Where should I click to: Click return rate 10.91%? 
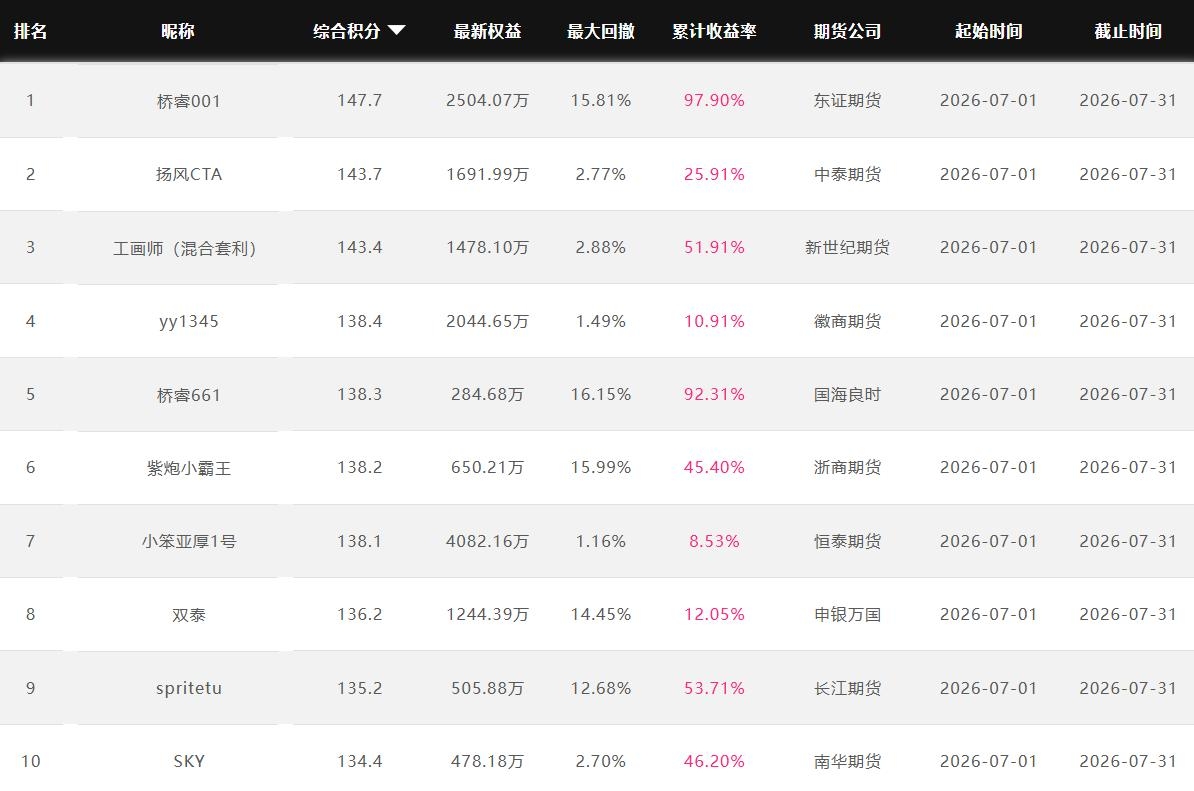pyautogui.click(x=714, y=321)
